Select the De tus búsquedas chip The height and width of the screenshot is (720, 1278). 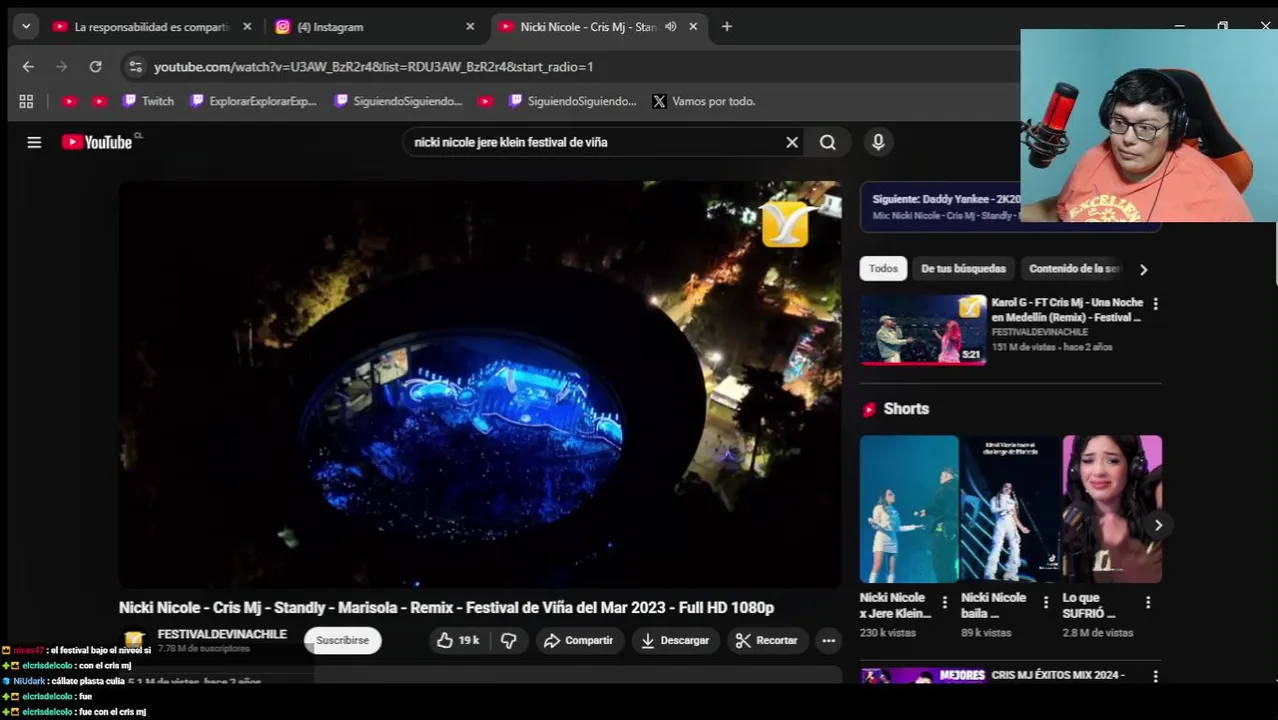[963, 268]
